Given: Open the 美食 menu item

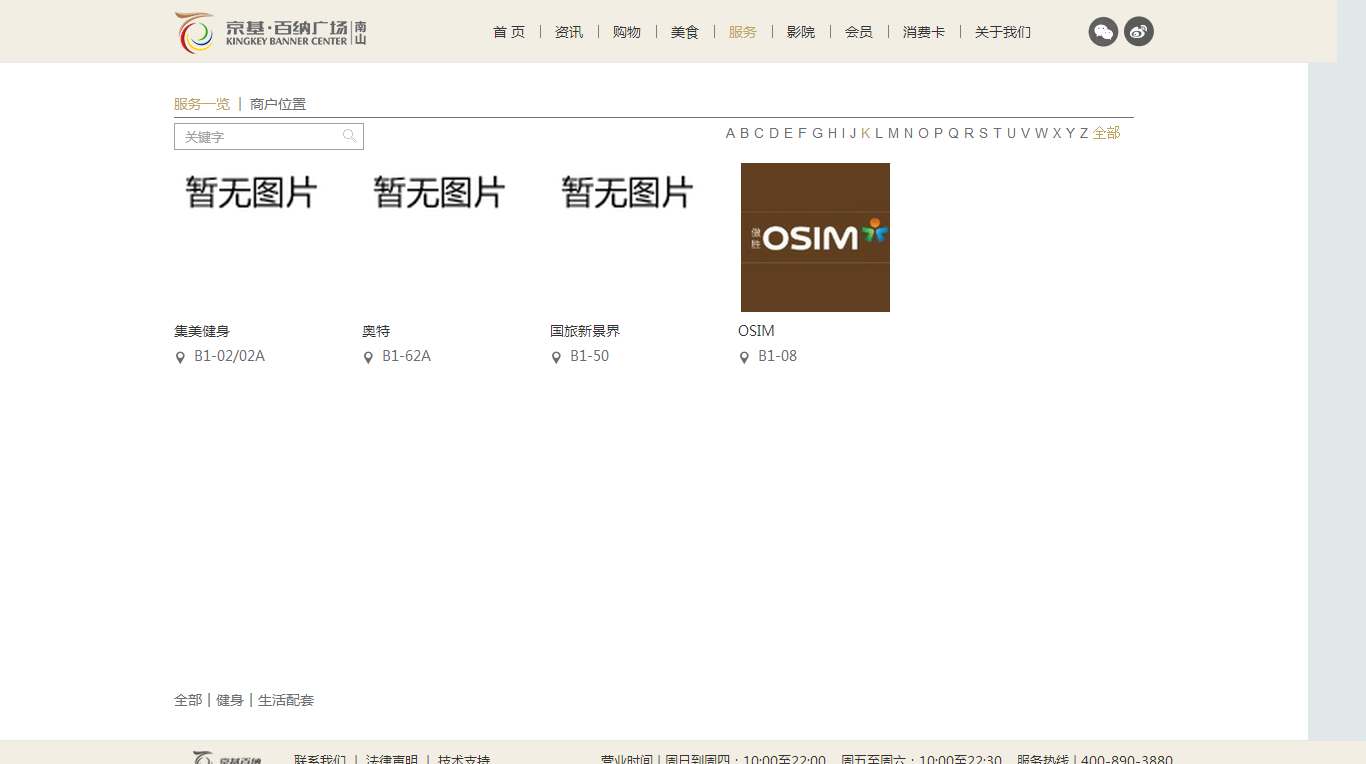Looking at the screenshot, I should pyautogui.click(x=686, y=31).
